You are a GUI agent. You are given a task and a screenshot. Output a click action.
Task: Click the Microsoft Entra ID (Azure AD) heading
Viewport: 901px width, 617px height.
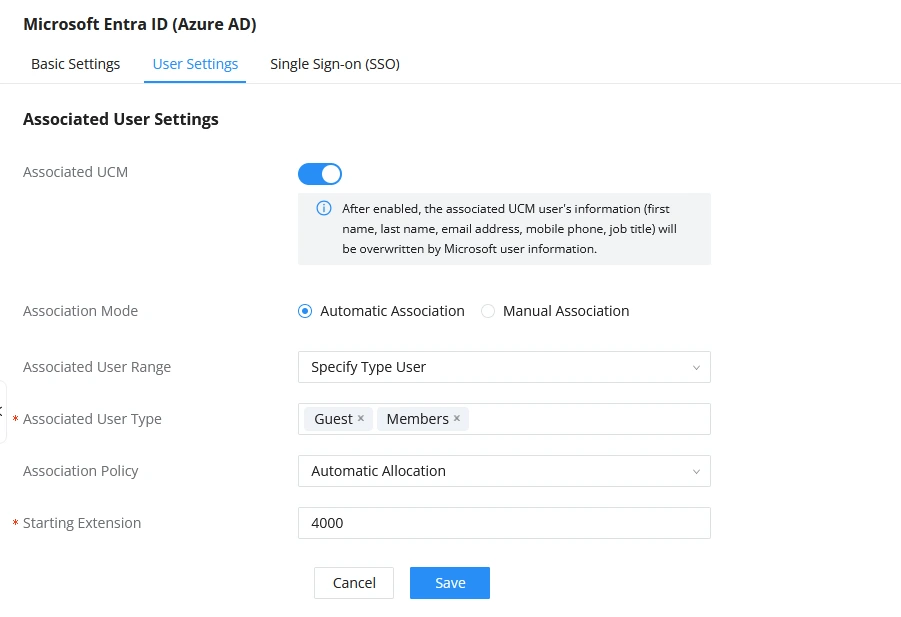pyautogui.click(x=140, y=24)
